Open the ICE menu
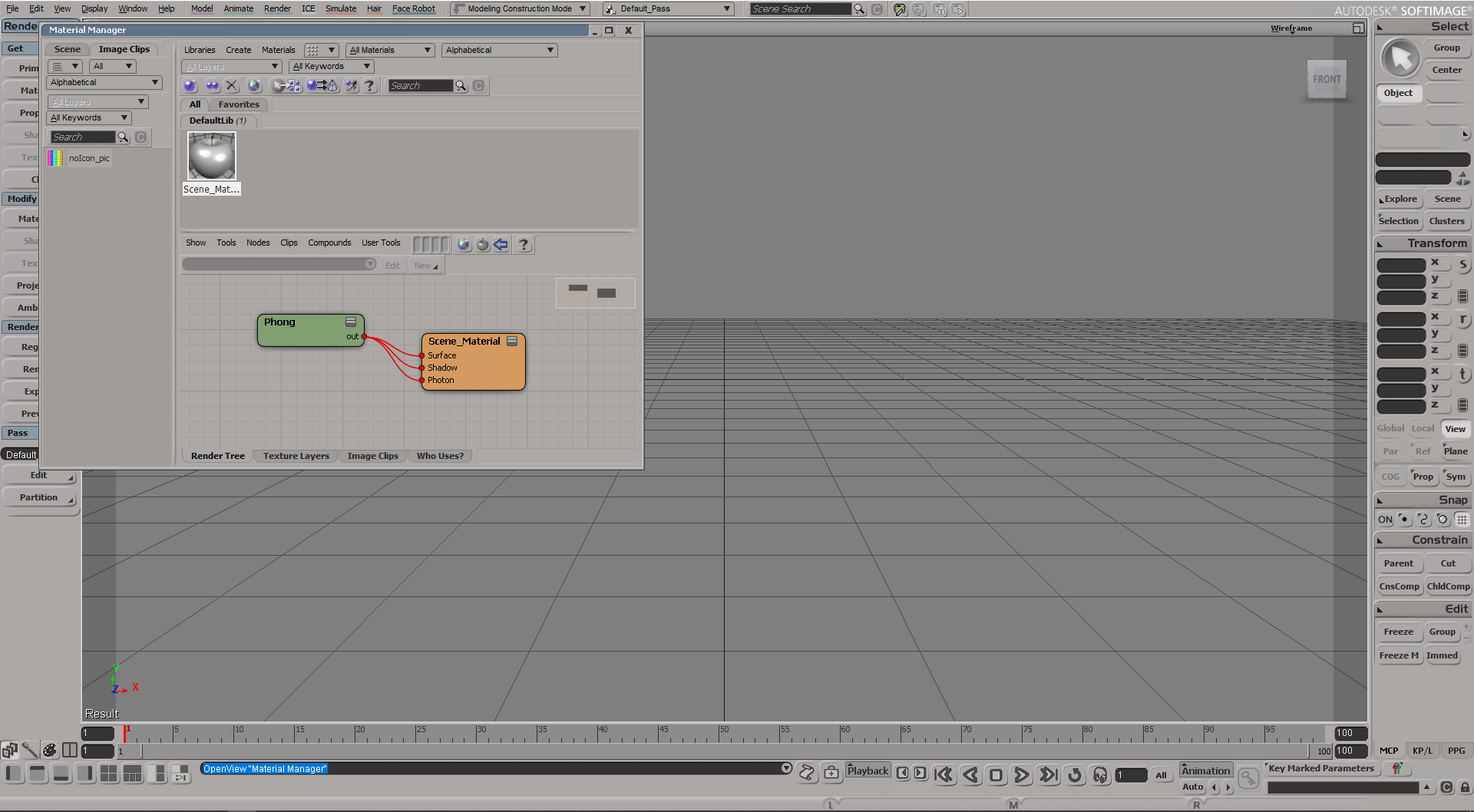Image resolution: width=1474 pixels, height=812 pixels. point(308,8)
